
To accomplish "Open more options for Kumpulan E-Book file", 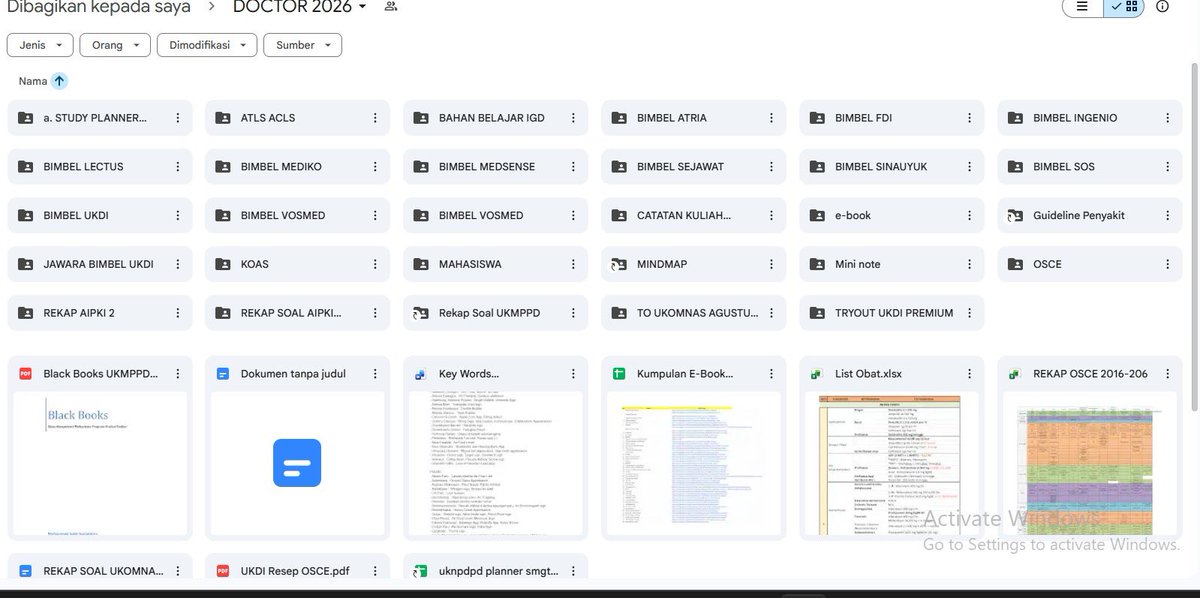I will pyautogui.click(x=771, y=374).
